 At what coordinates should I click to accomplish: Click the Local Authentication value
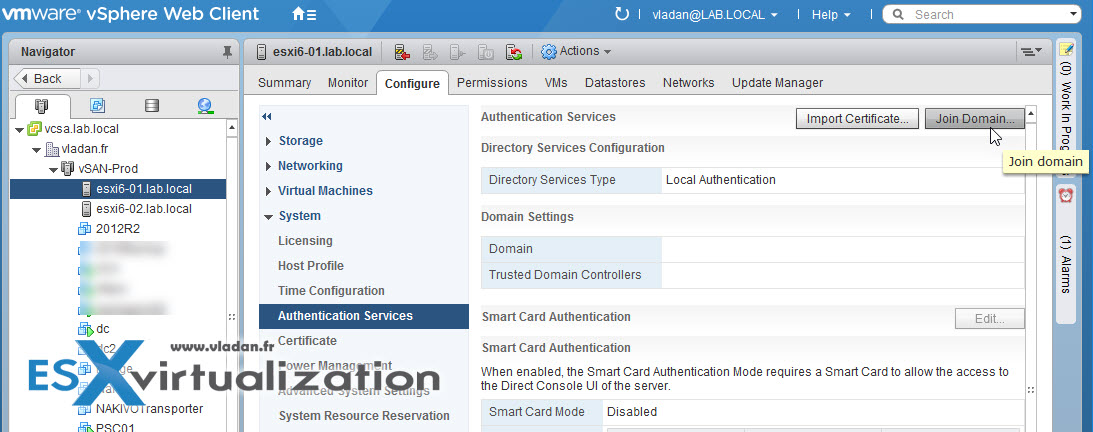click(x=721, y=180)
